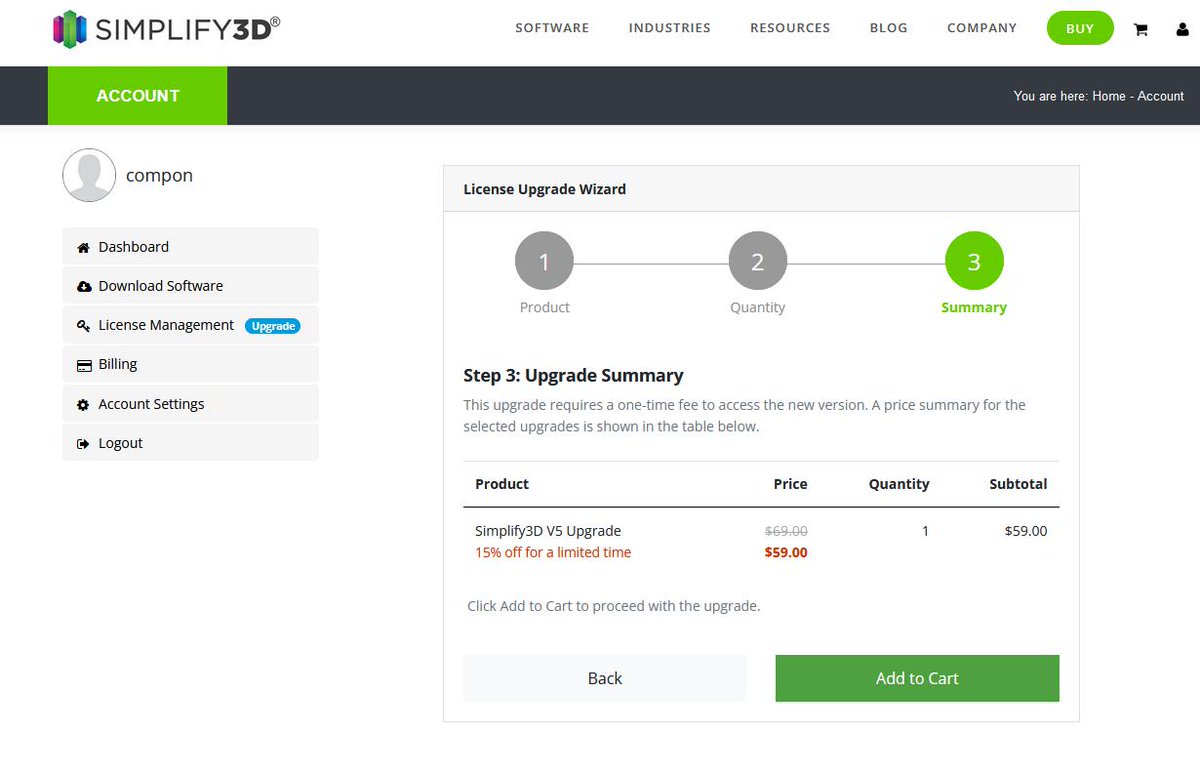Click Logout in sidebar
1200x773 pixels.
pyautogui.click(x=190, y=443)
